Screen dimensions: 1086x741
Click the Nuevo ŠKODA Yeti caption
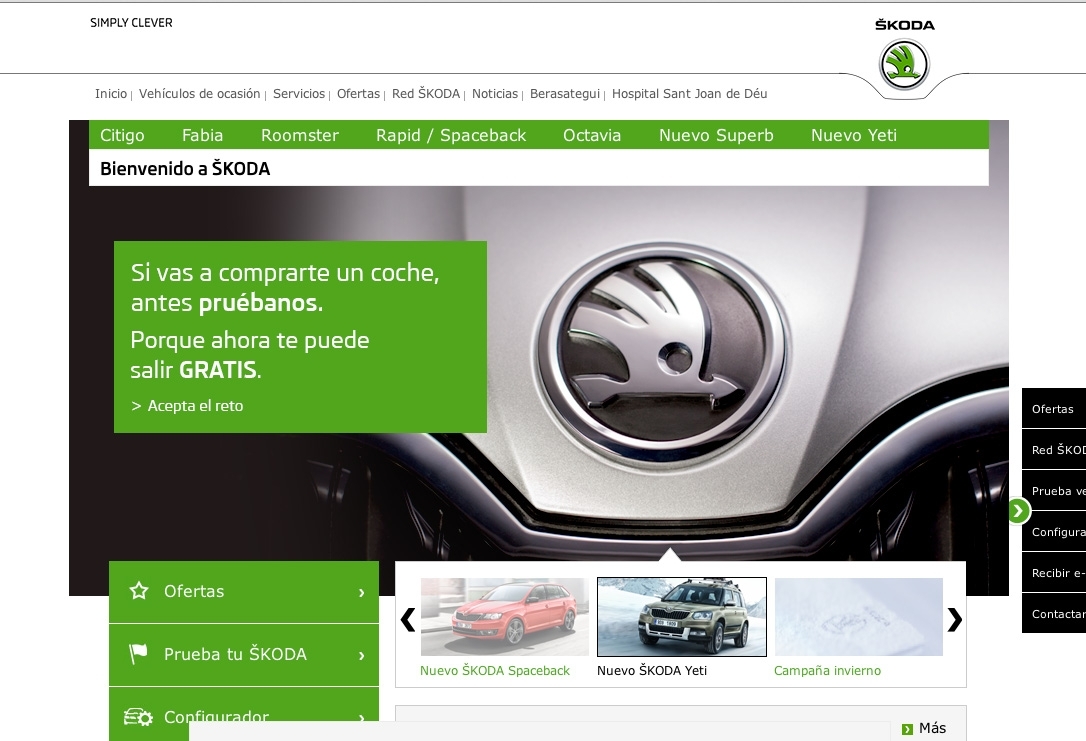tap(652, 670)
